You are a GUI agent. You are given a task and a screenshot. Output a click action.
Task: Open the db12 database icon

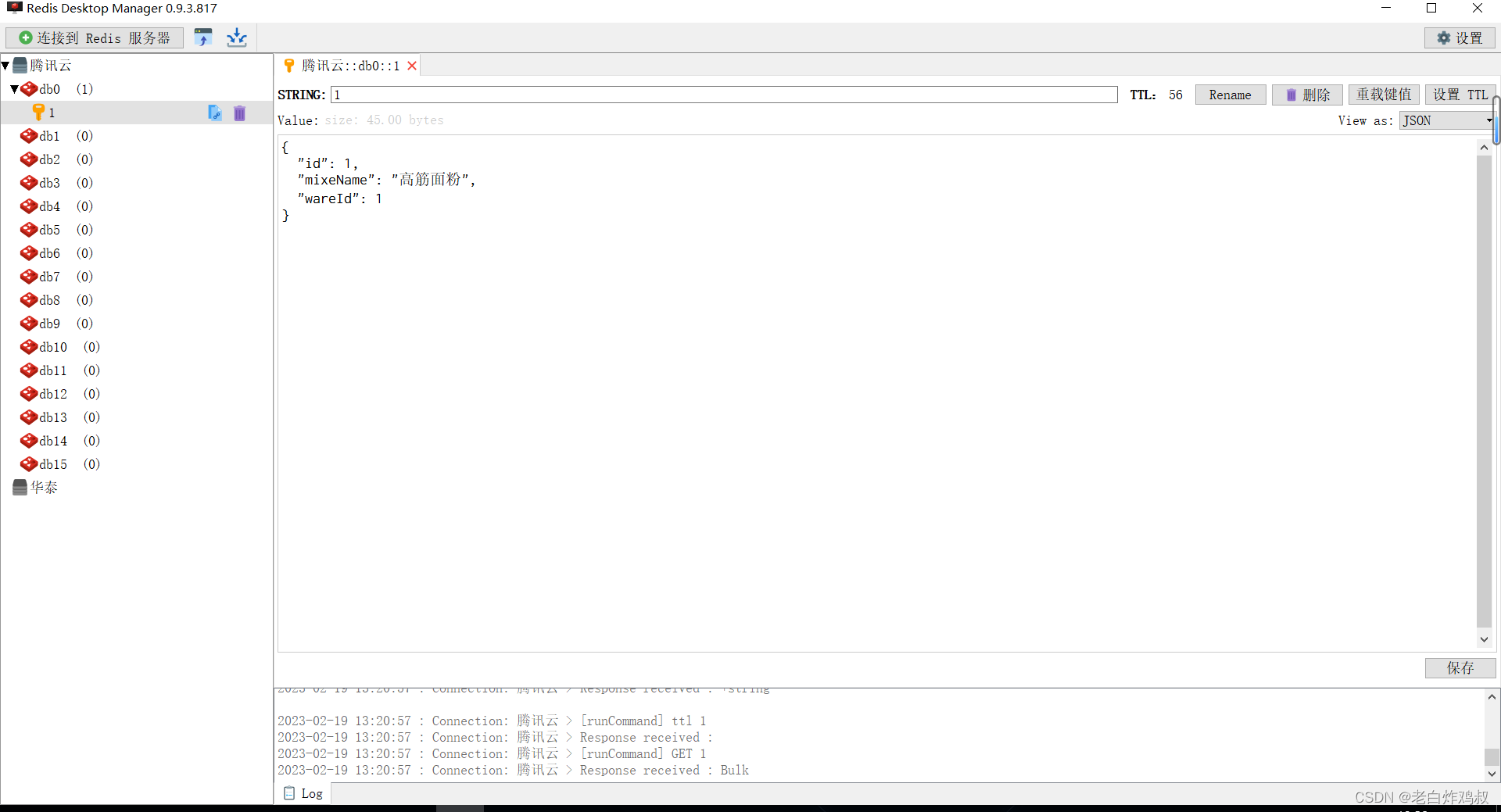click(29, 394)
